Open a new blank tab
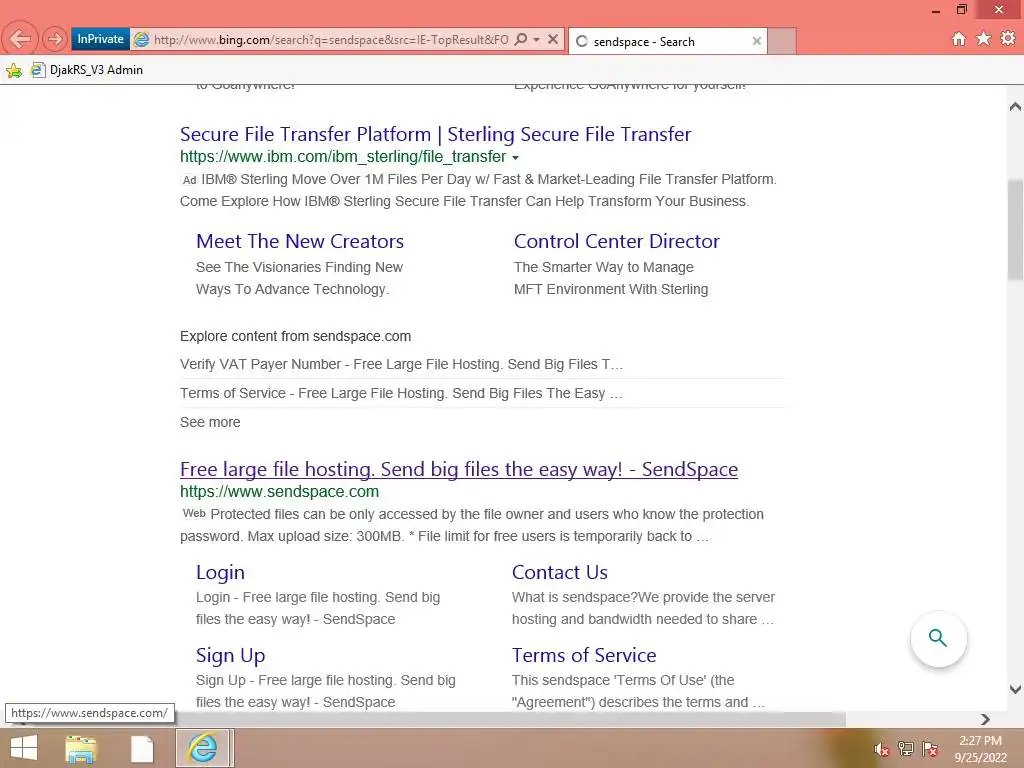 pos(782,41)
